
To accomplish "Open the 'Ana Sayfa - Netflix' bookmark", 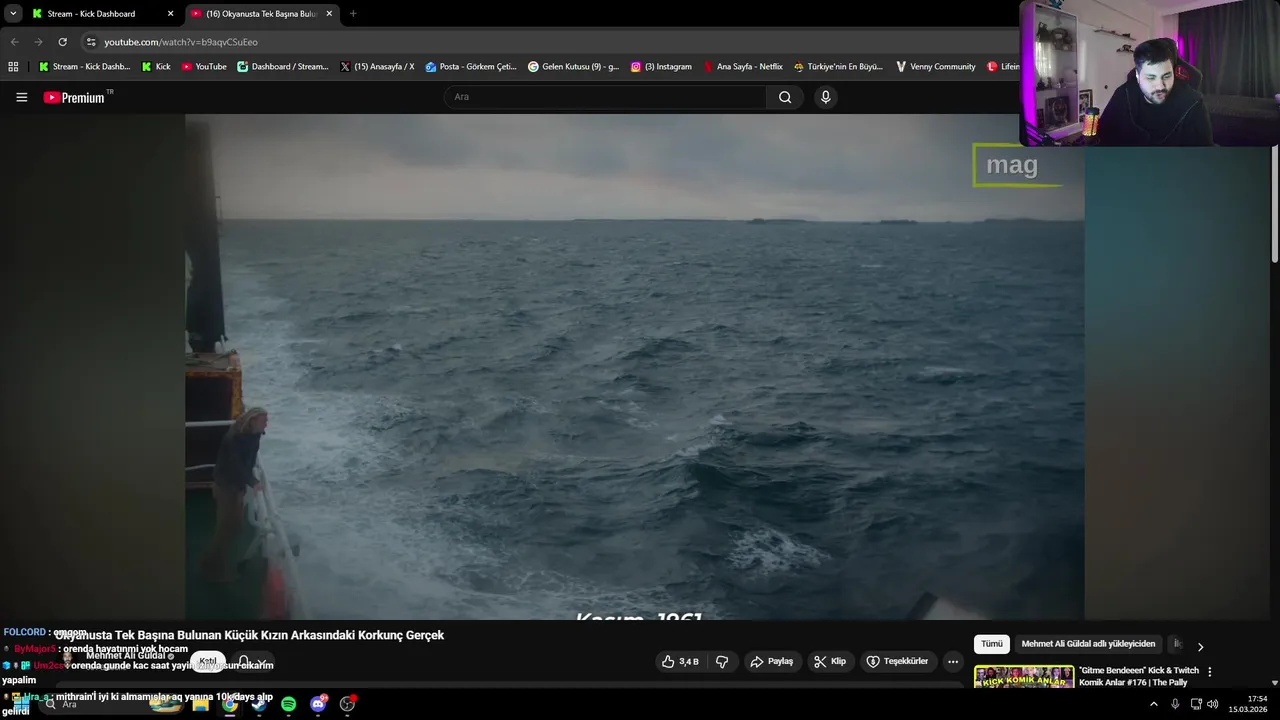I will (743, 67).
